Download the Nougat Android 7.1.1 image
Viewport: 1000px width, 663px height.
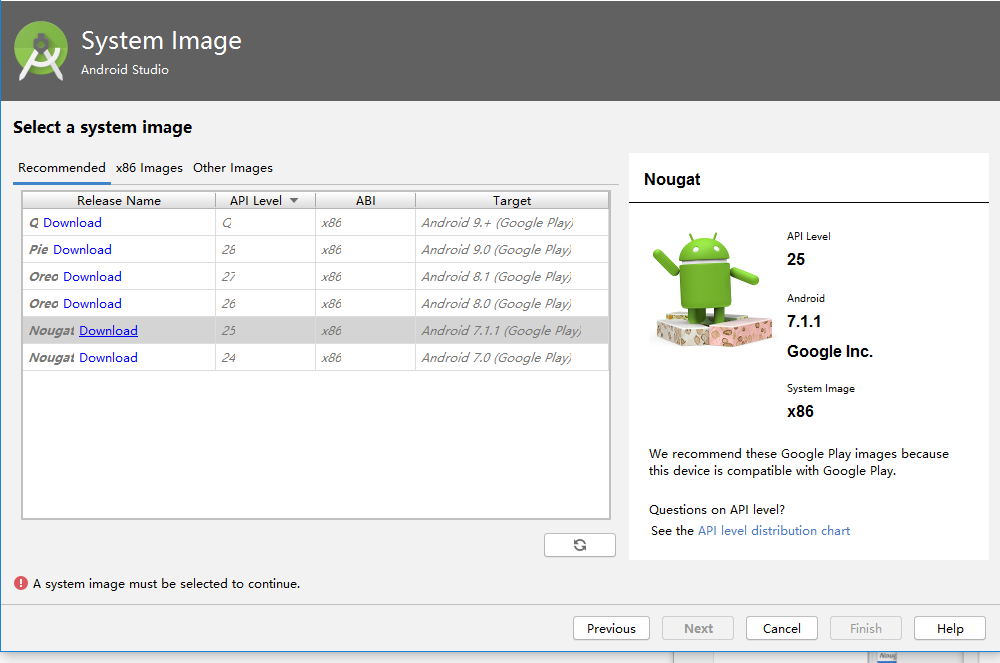[x=108, y=331]
